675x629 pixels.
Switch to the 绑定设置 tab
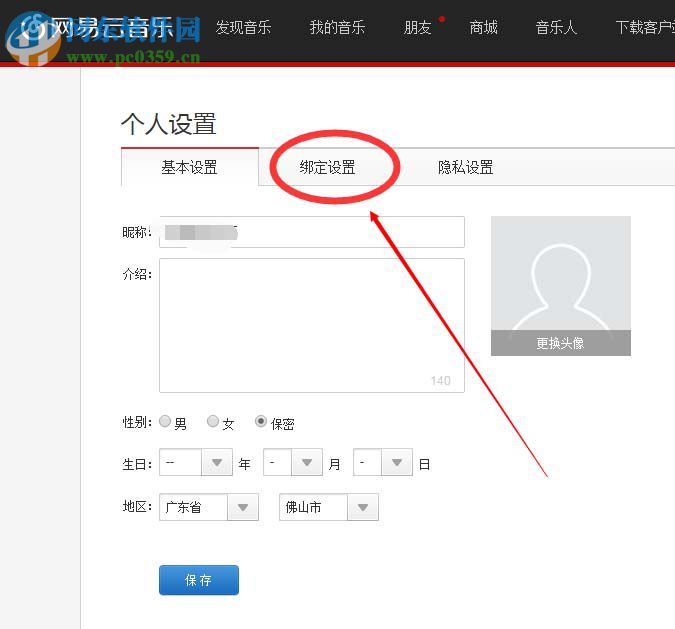(x=328, y=167)
